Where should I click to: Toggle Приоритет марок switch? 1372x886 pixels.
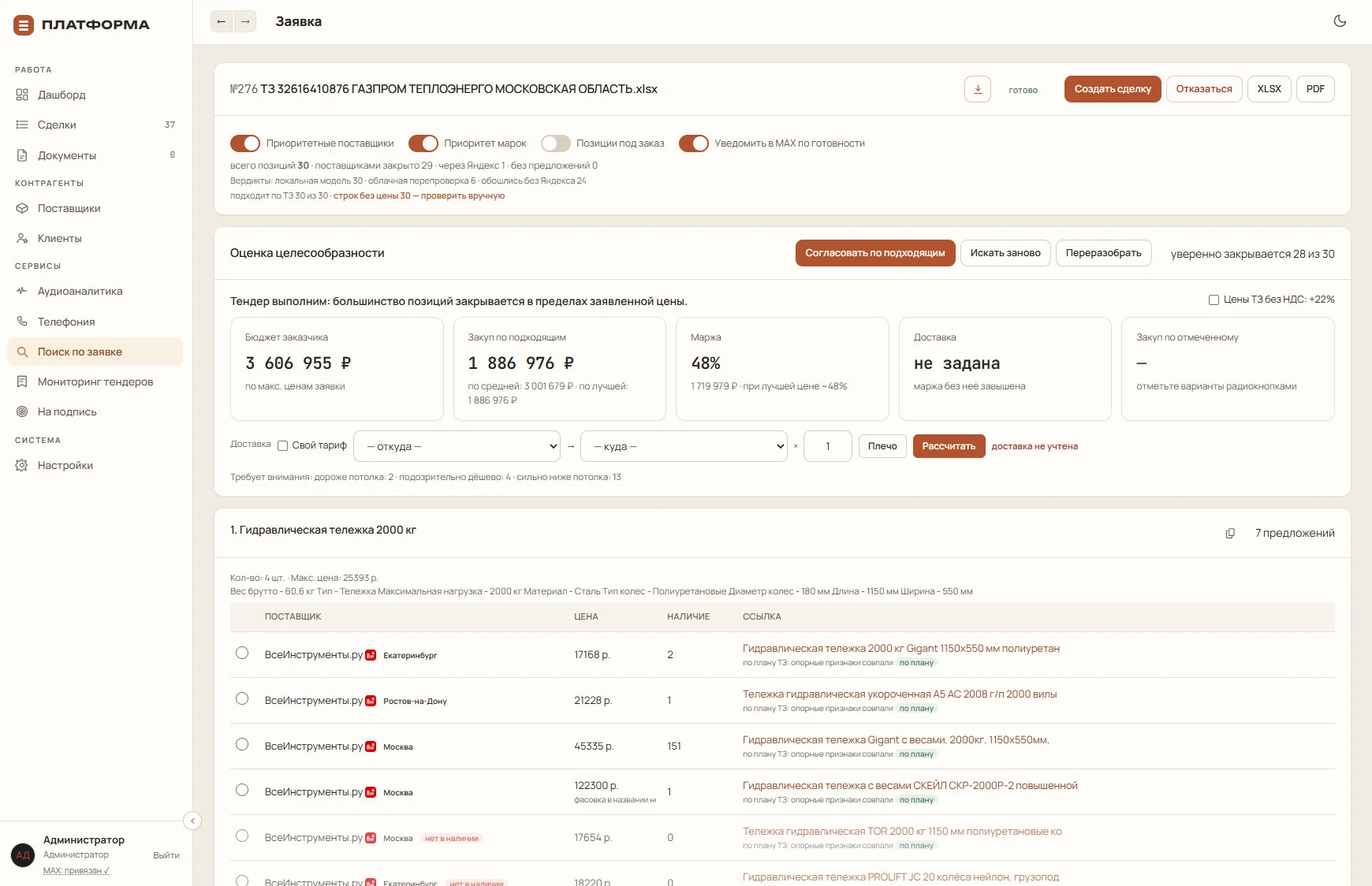pyautogui.click(x=423, y=143)
